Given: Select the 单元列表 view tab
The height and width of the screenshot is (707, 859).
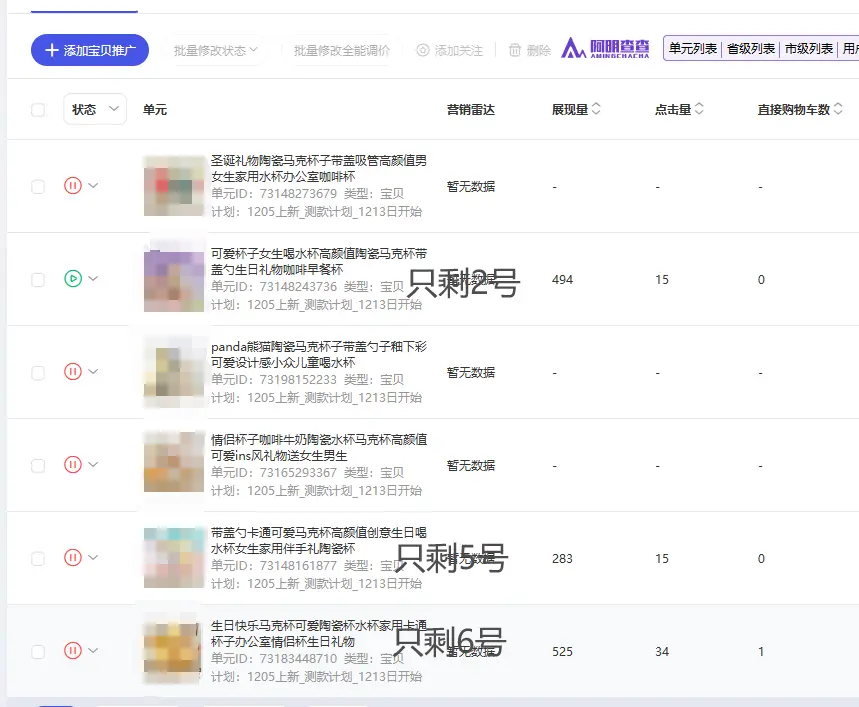Looking at the screenshot, I should (692, 47).
